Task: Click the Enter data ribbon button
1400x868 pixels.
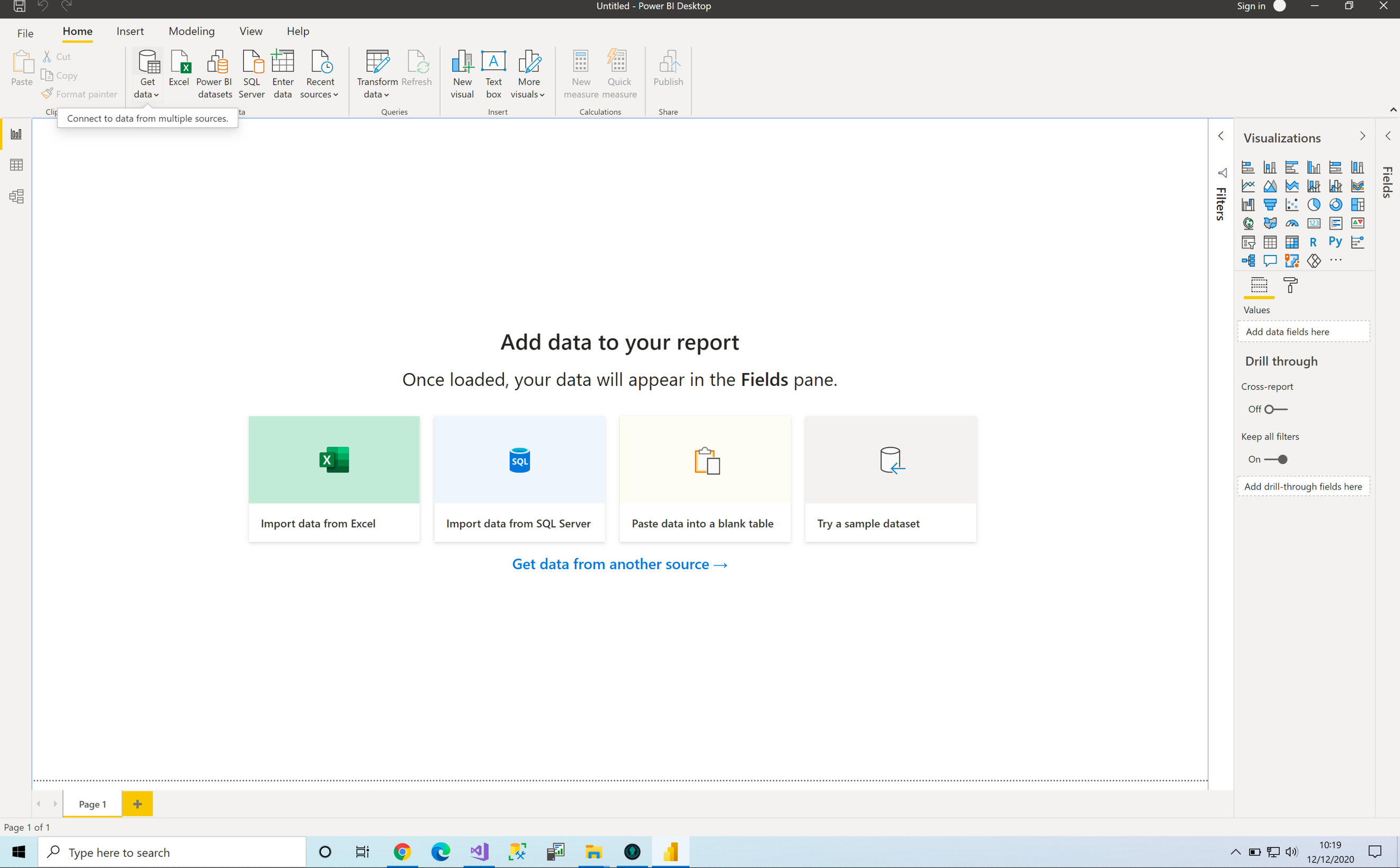Action: [282, 75]
